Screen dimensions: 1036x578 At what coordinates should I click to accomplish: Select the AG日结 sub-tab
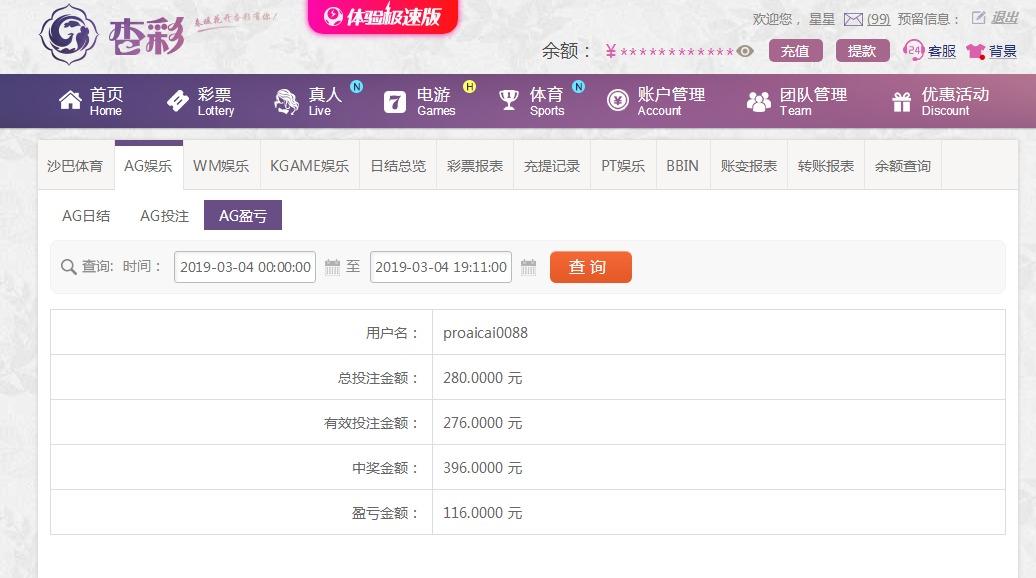pyautogui.click(x=86, y=215)
